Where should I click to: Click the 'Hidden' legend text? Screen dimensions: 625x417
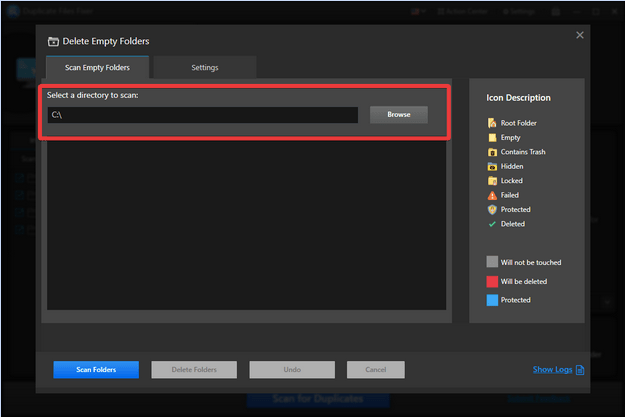click(512, 166)
